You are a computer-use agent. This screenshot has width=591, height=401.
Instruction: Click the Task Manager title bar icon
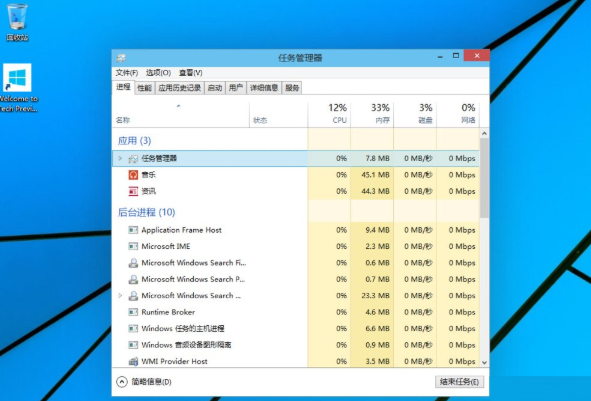(121, 58)
